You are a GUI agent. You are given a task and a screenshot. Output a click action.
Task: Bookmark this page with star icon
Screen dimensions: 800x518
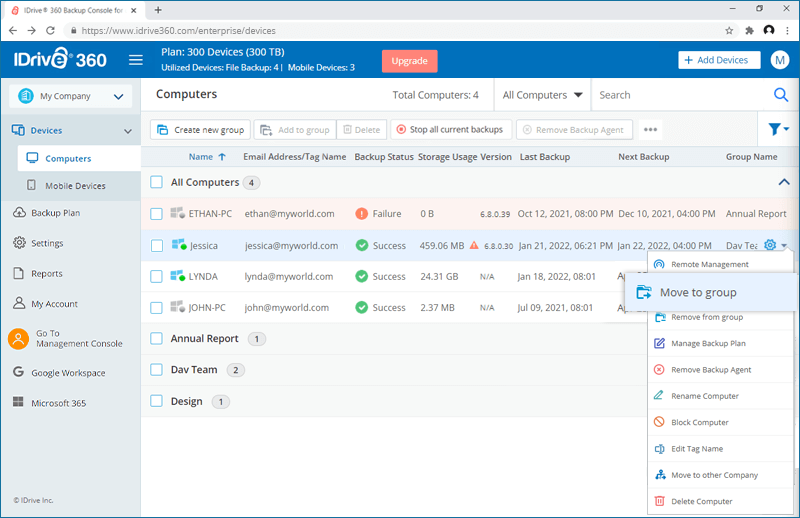(x=729, y=31)
